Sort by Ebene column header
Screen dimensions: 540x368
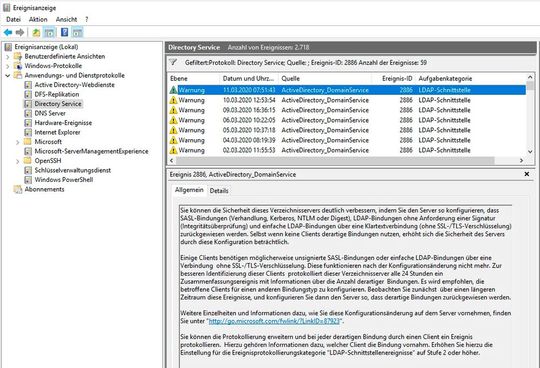tap(194, 78)
